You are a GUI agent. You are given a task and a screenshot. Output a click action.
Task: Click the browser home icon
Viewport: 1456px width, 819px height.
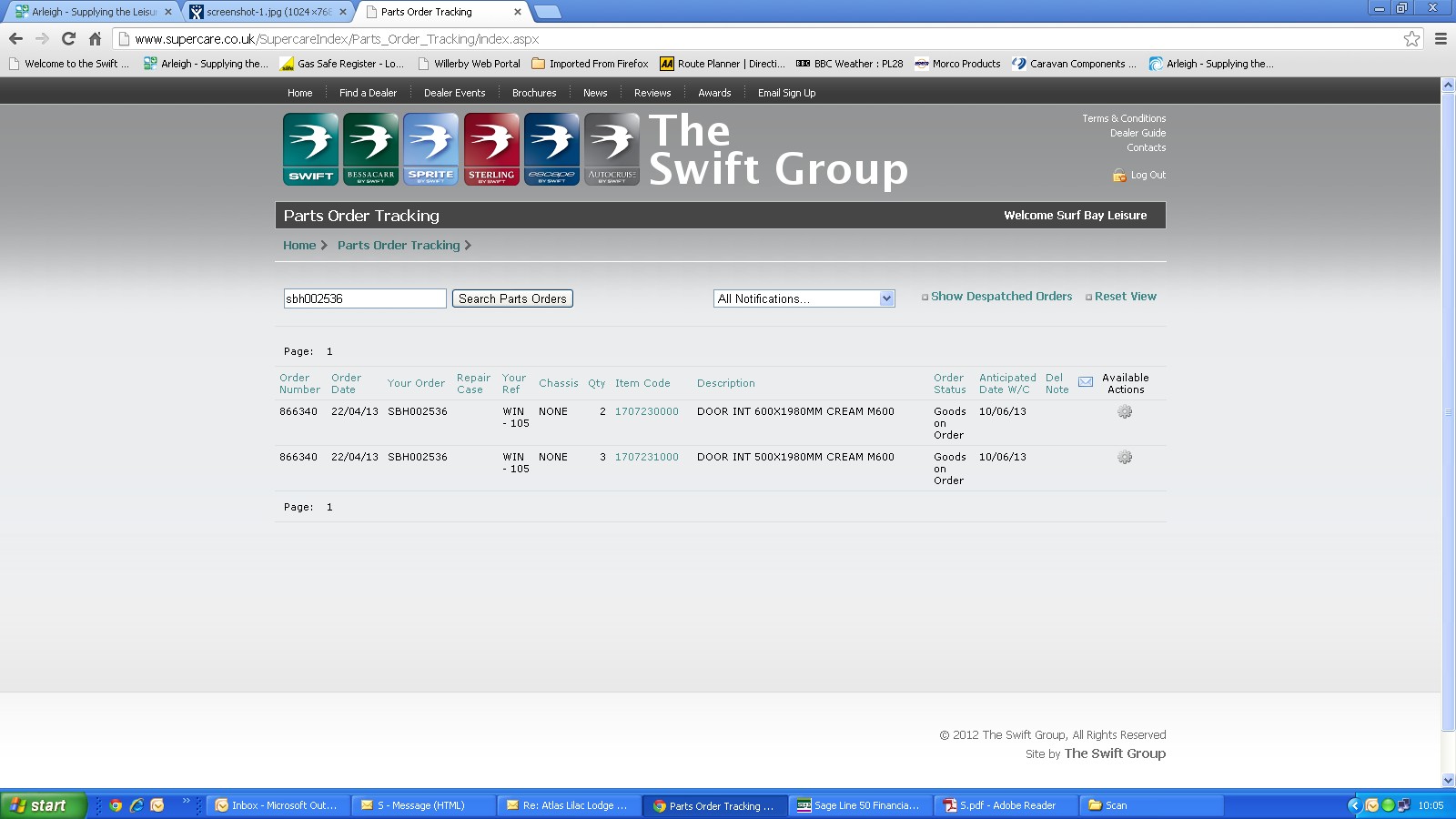95,38
